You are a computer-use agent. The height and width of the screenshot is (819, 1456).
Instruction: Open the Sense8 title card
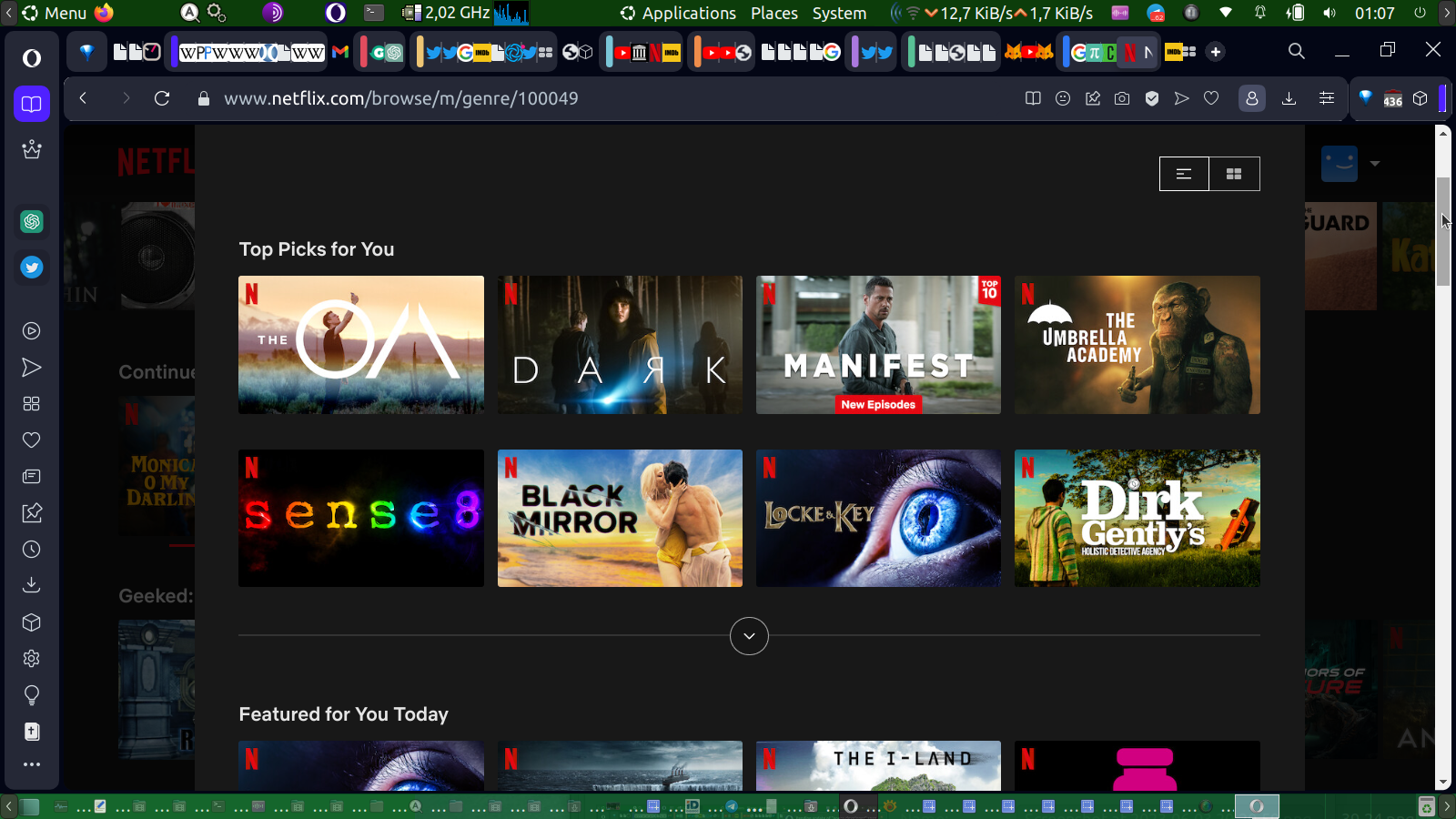point(361,518)
